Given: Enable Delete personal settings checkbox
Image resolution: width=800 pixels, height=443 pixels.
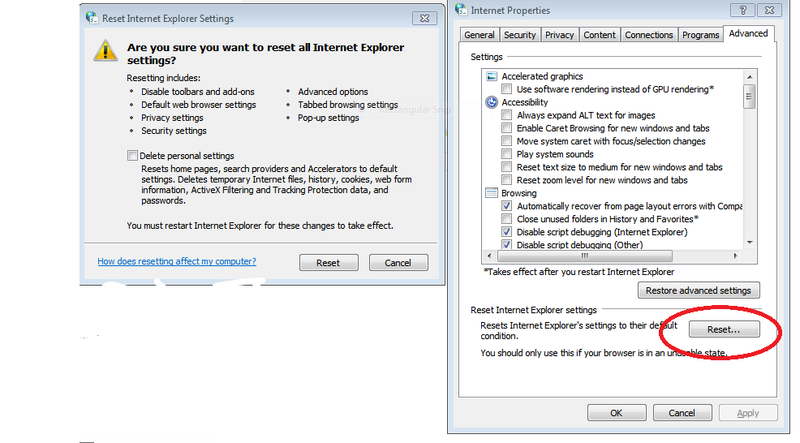Looking at the screenshot, I should [x=132, y=156].
